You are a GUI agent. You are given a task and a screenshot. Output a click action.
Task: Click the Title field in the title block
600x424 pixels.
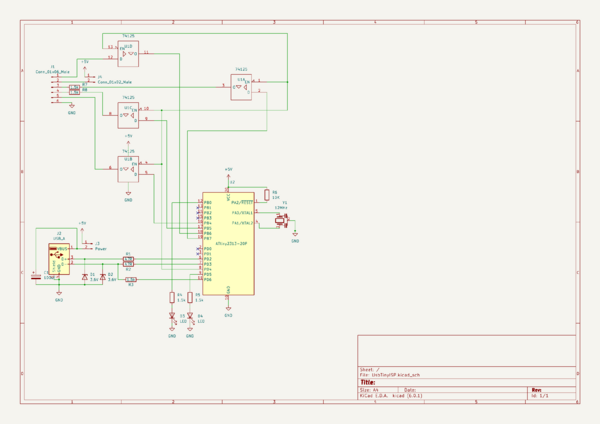point(367,382)
